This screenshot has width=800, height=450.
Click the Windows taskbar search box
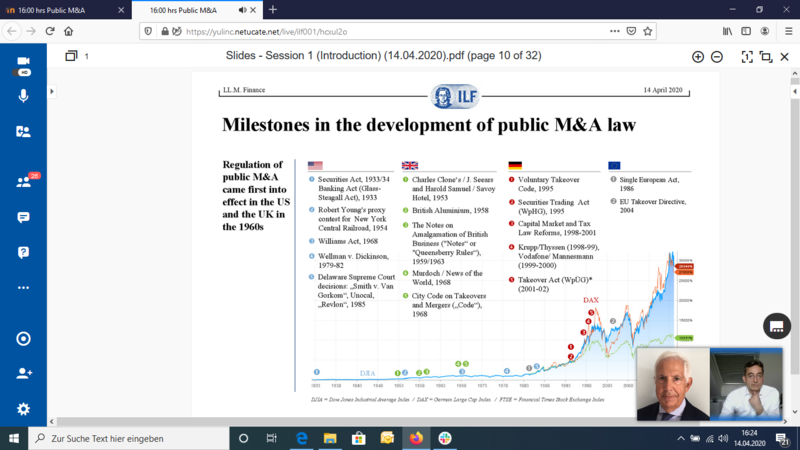[x=129, y=438]
